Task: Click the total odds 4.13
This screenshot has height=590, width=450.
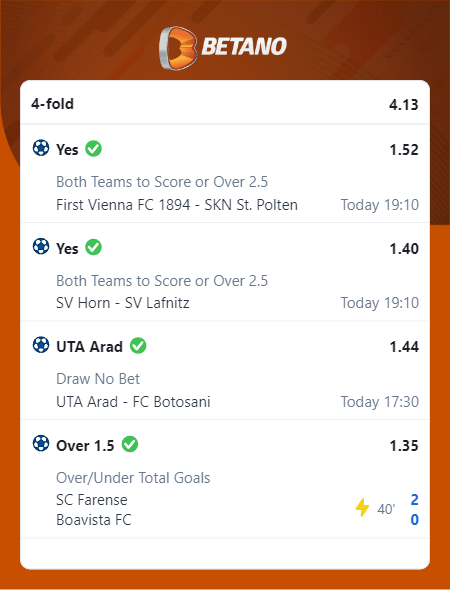Action: (x=404, y=105)
